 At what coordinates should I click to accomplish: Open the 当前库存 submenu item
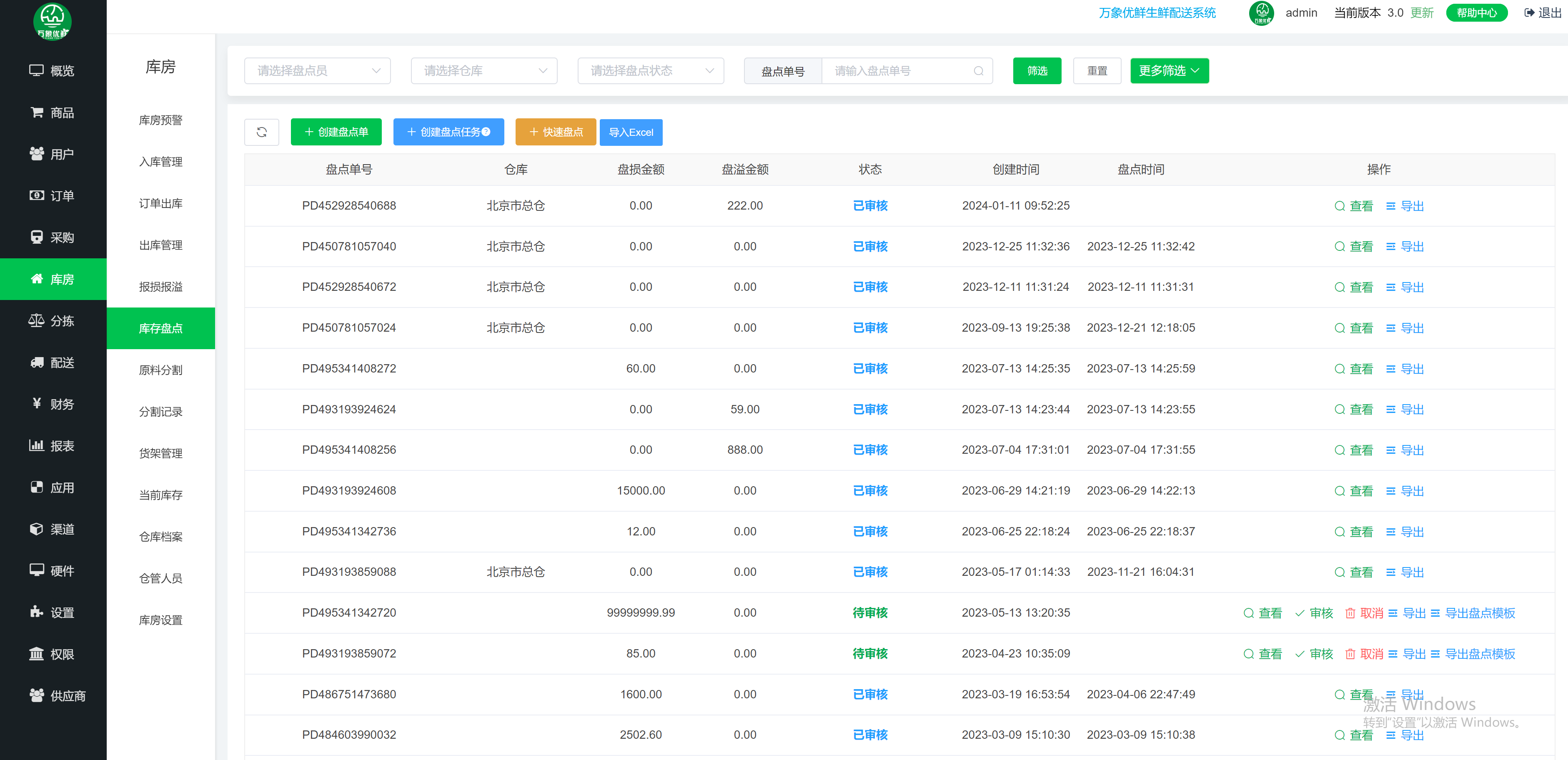161,495
